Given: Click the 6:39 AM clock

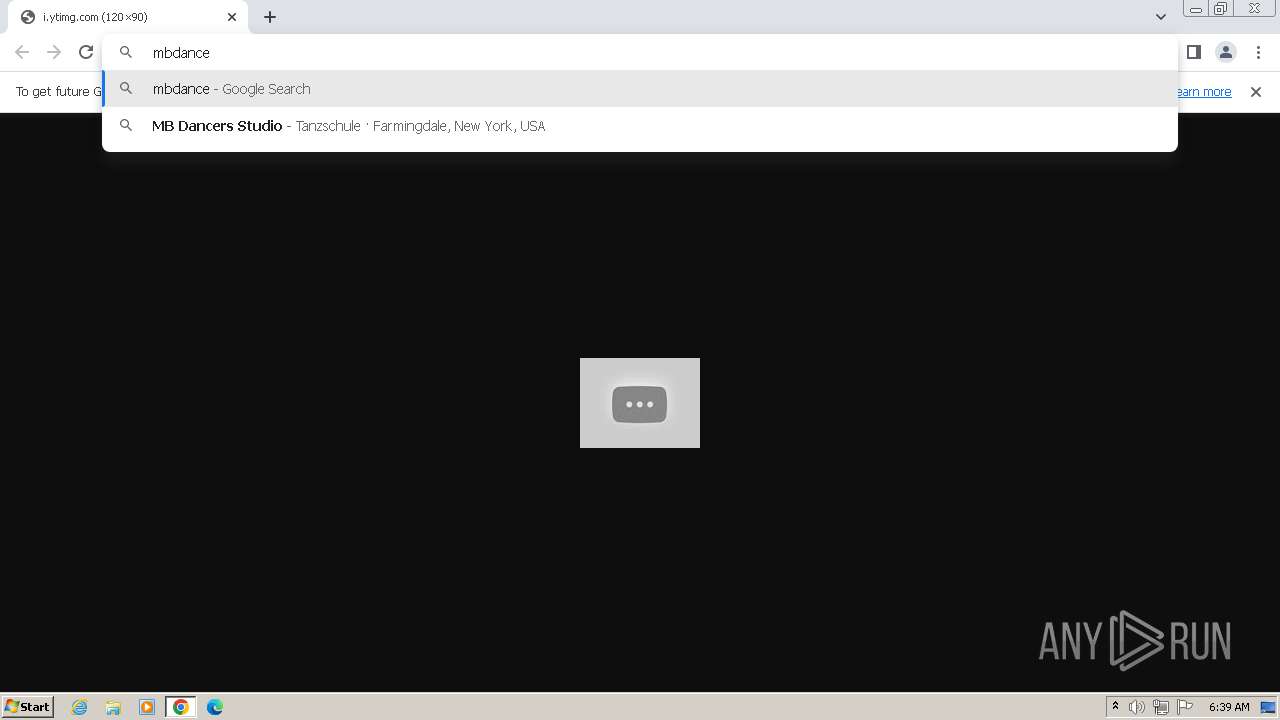Looking at the screenshot, I should tap(1229, 707).
